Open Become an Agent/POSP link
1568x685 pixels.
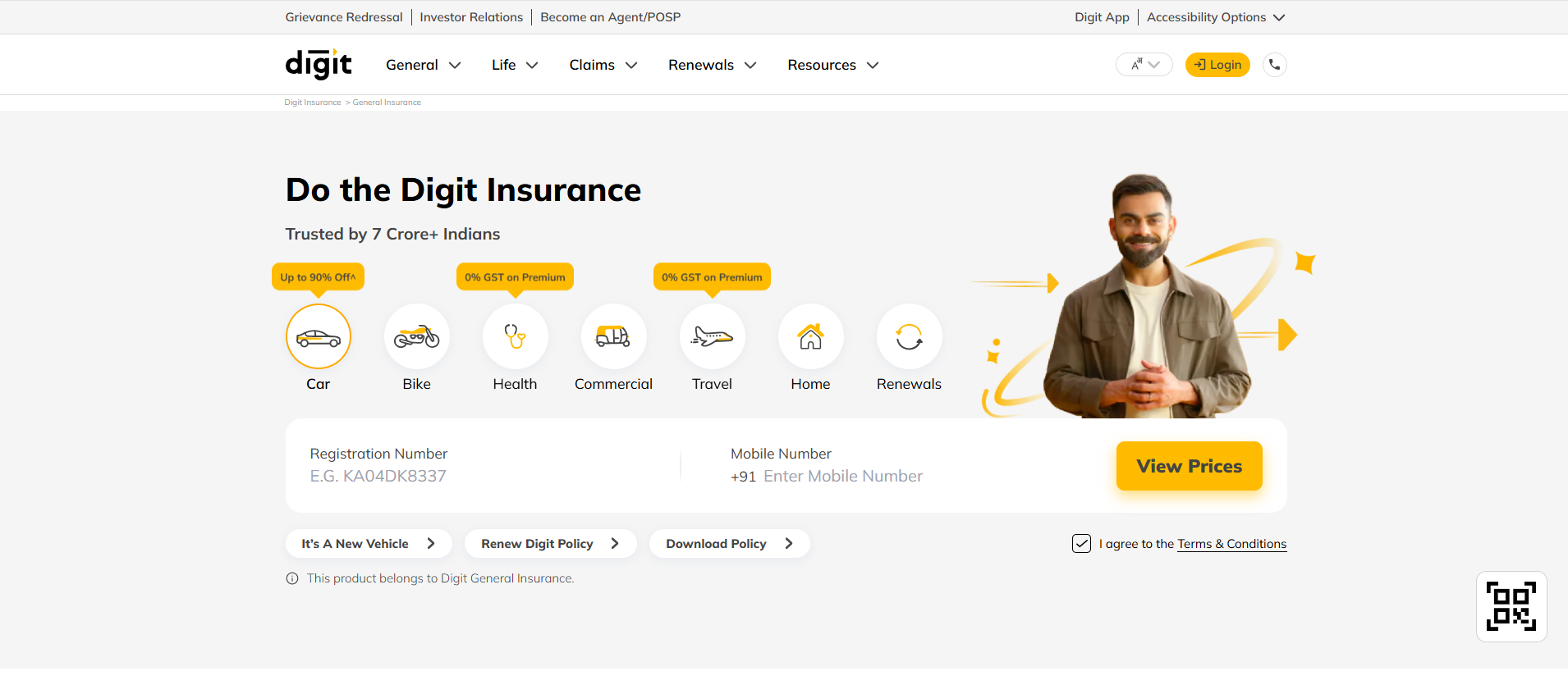coord(611,17)
